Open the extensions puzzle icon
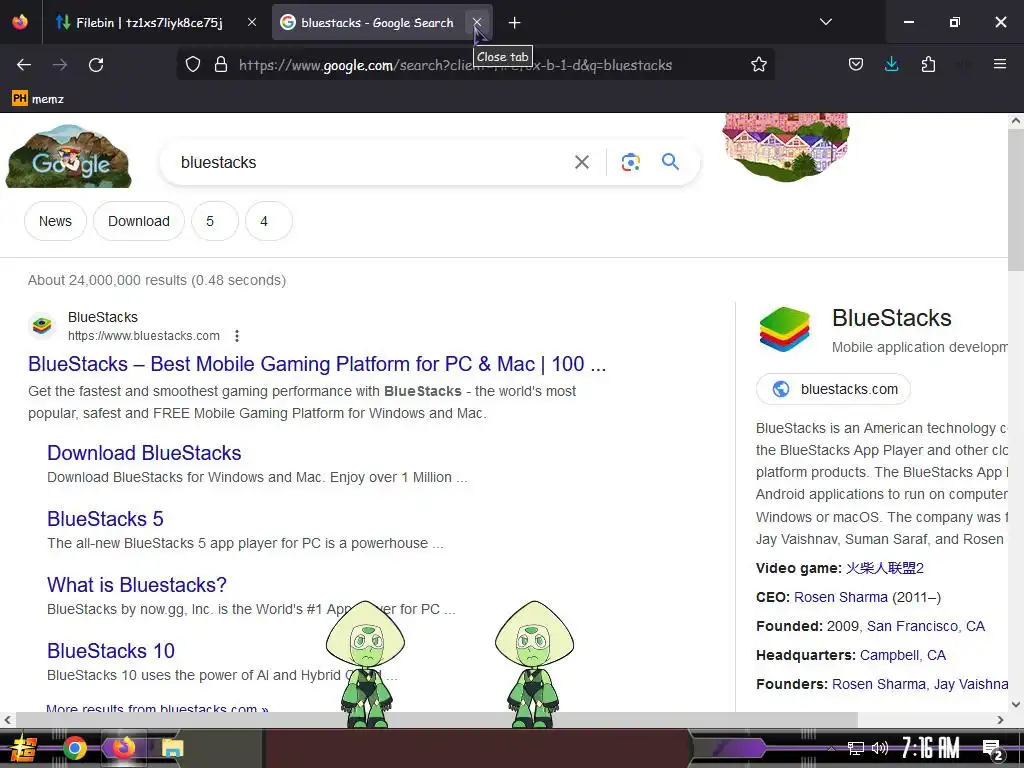The image size is (1024, 768). click(x=928, y=65)
